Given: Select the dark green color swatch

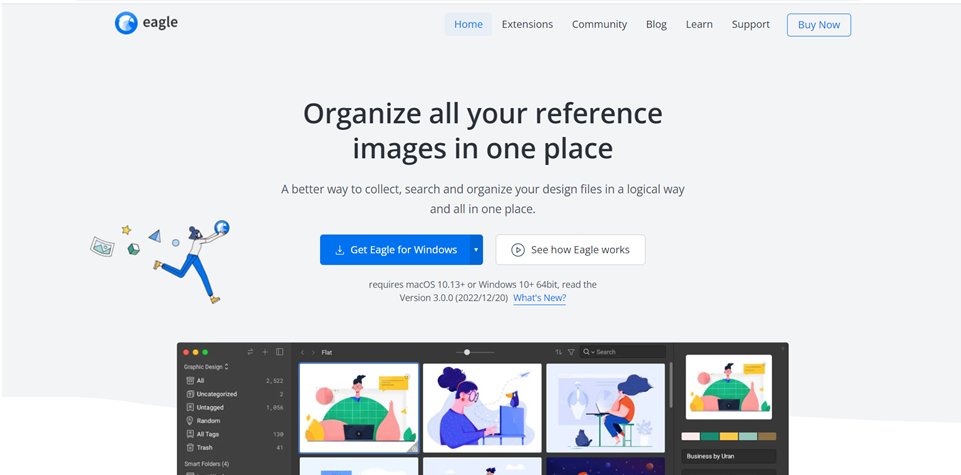Looking at the screenshot, I should click(710, 436).
